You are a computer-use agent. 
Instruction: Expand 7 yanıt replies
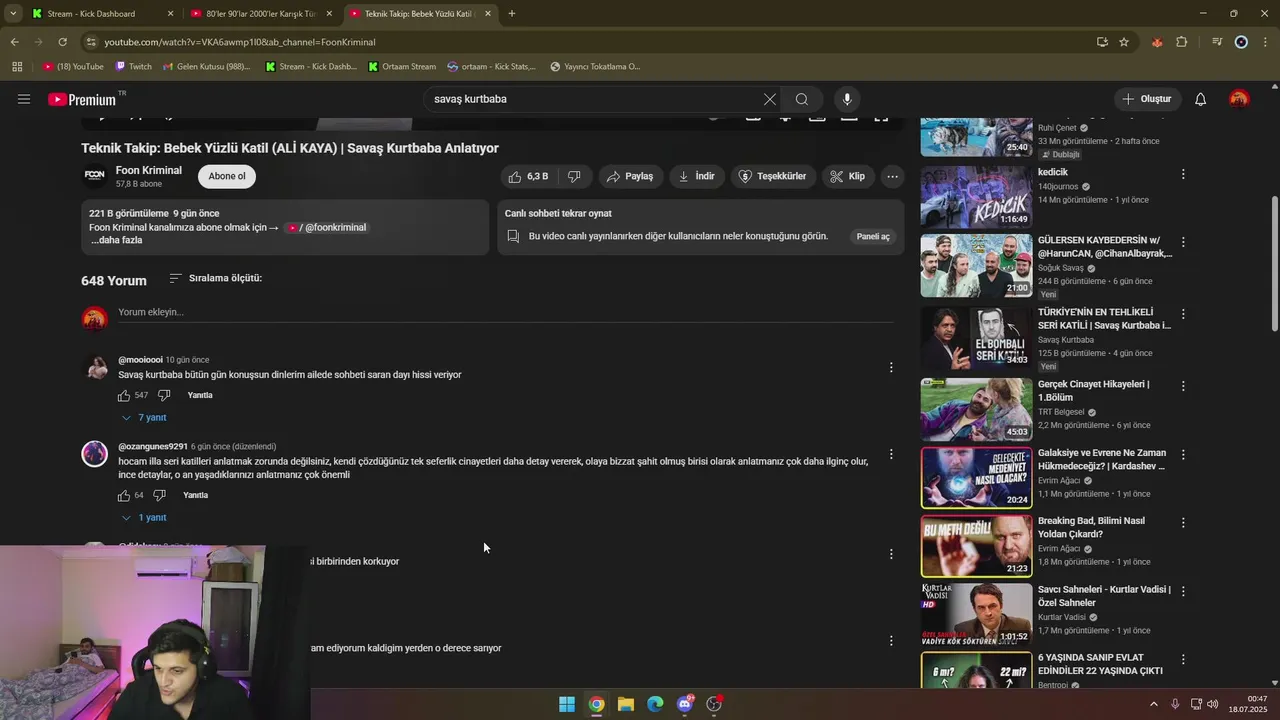pos(144,417)
